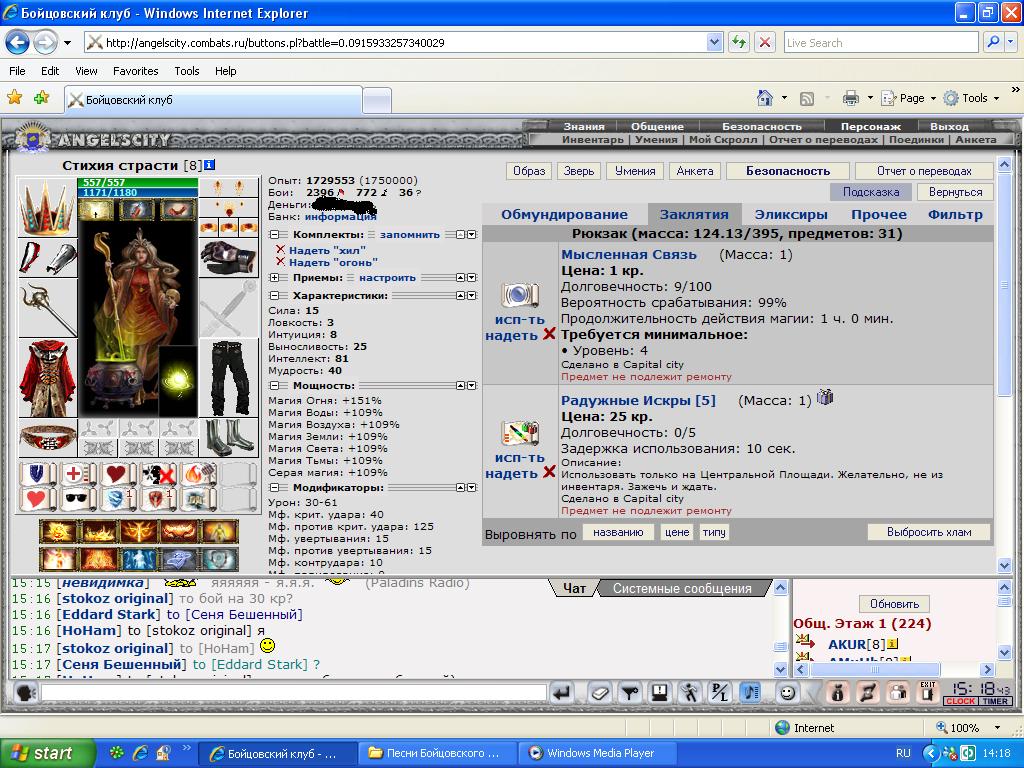Open Windows Media Player from the taskbar

tap(600, 753)
